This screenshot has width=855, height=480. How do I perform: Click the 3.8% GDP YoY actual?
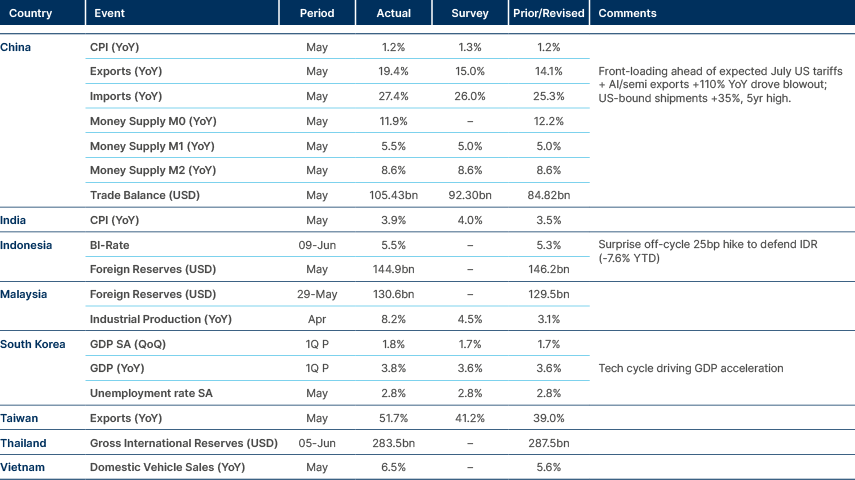[x=393, y=368]
